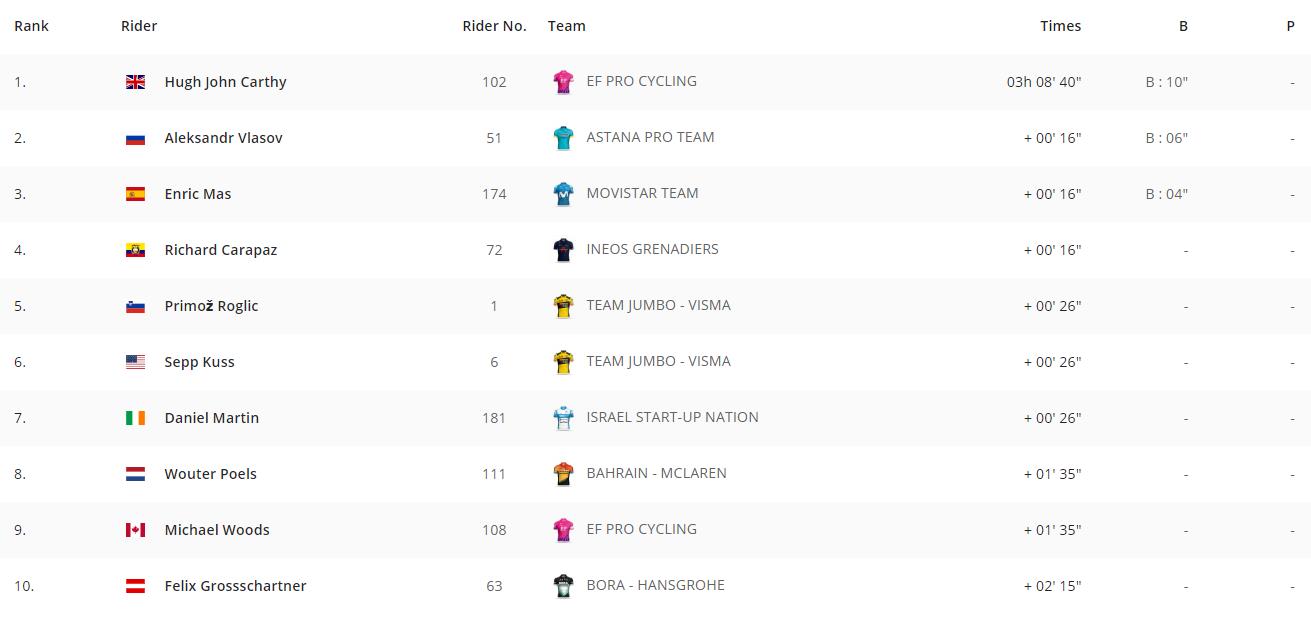Click the British flag next to Hugh John Carthy
The height and width of the screenshot is (621, 1311).
135,82
